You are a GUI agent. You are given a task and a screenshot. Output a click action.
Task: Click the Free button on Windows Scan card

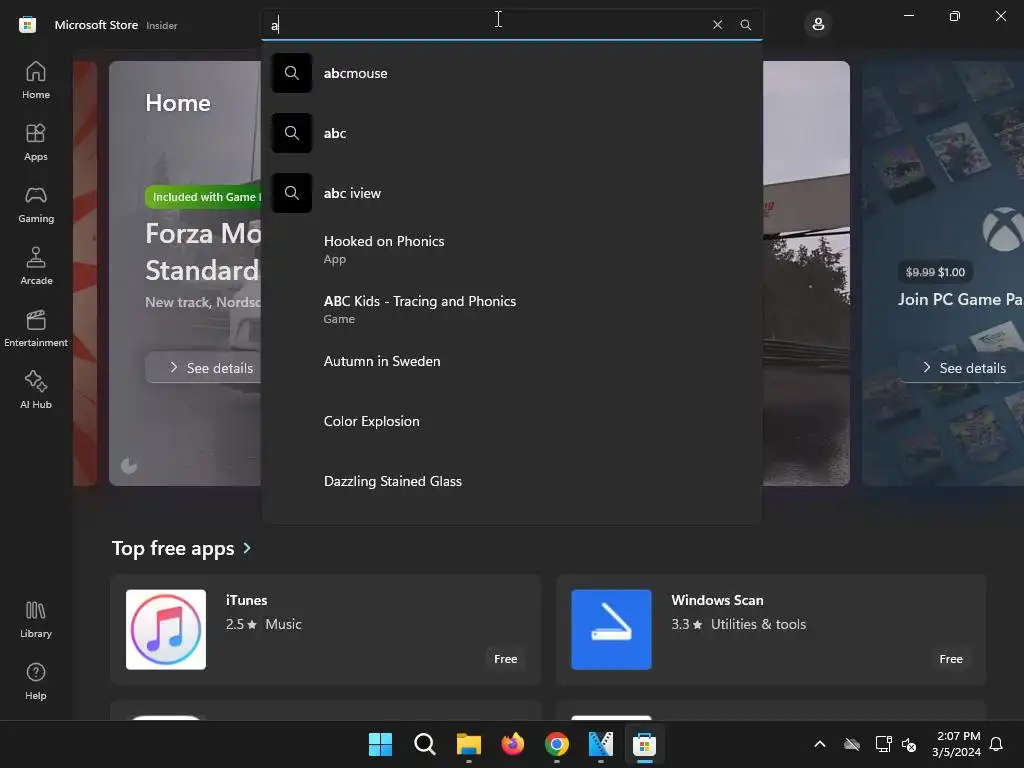pyautogui.click(x=951, y=659)
